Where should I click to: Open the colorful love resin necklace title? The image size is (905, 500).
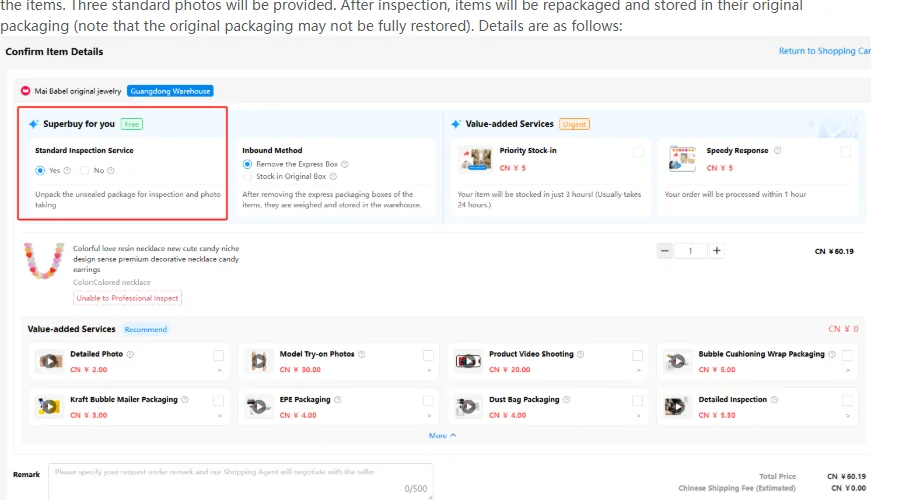coord(156,259)
